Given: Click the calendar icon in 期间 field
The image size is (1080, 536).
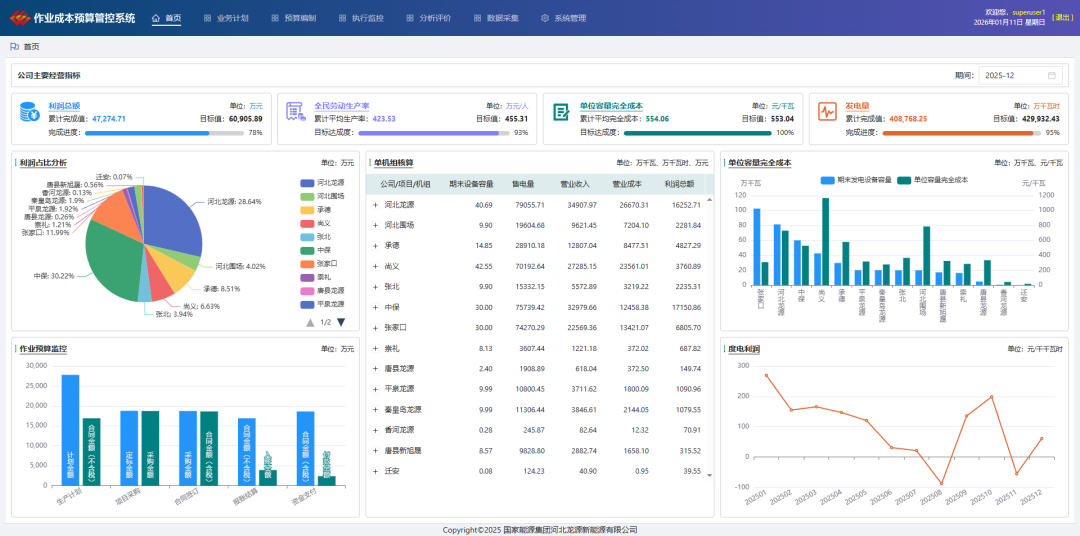Looking at the screenshot, I should coord(1052,75).
